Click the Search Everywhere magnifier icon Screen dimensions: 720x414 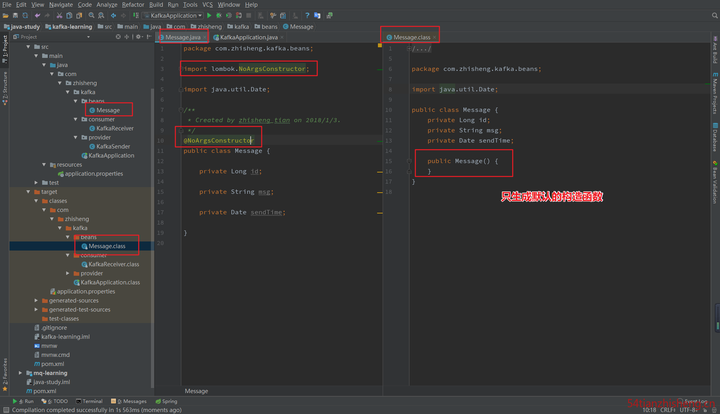pos(714,16)
